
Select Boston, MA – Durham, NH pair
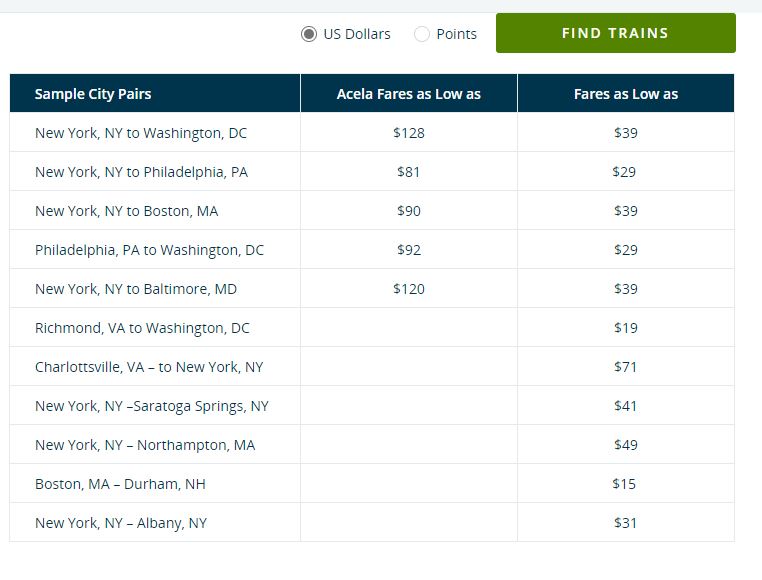click(x=120, y=484)
